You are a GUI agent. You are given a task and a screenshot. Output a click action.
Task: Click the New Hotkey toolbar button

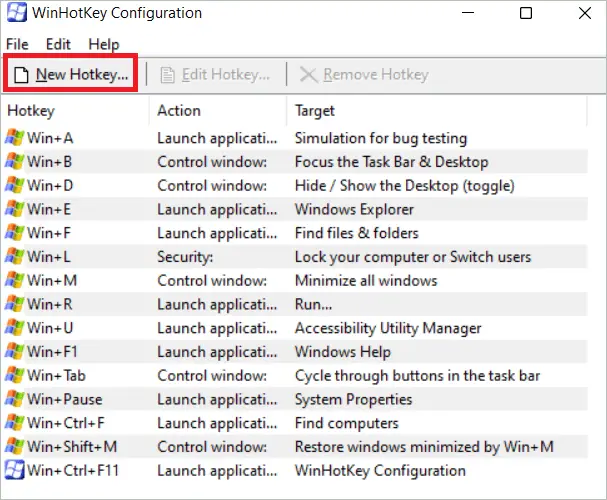70,74
